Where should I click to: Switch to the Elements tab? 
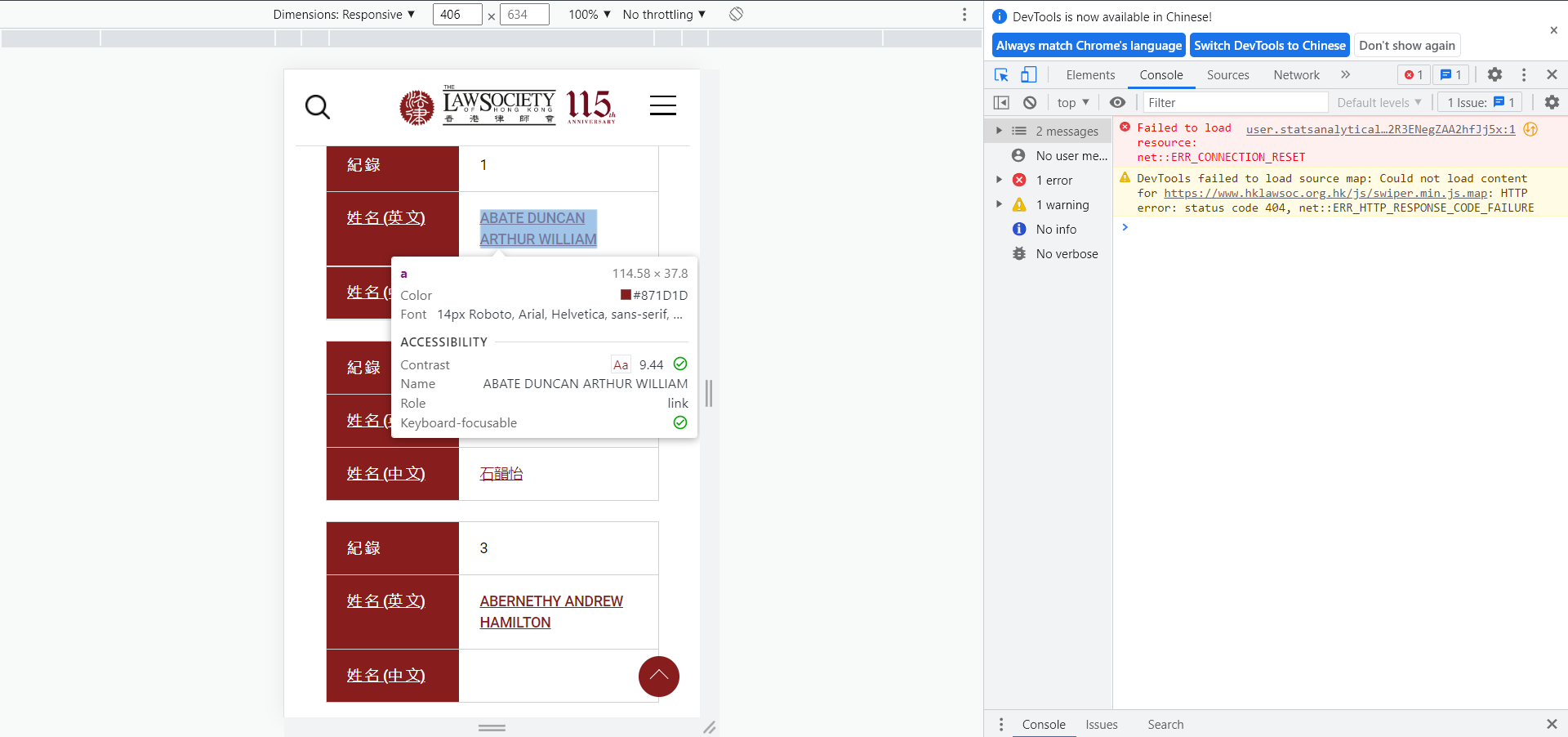pyautogui.click(x=1090, y=75)
